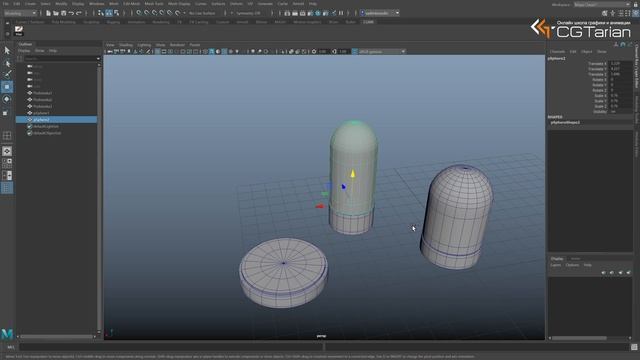
Task: Open Layers menu in Layer Editor
Action: [x=556, y=265]
